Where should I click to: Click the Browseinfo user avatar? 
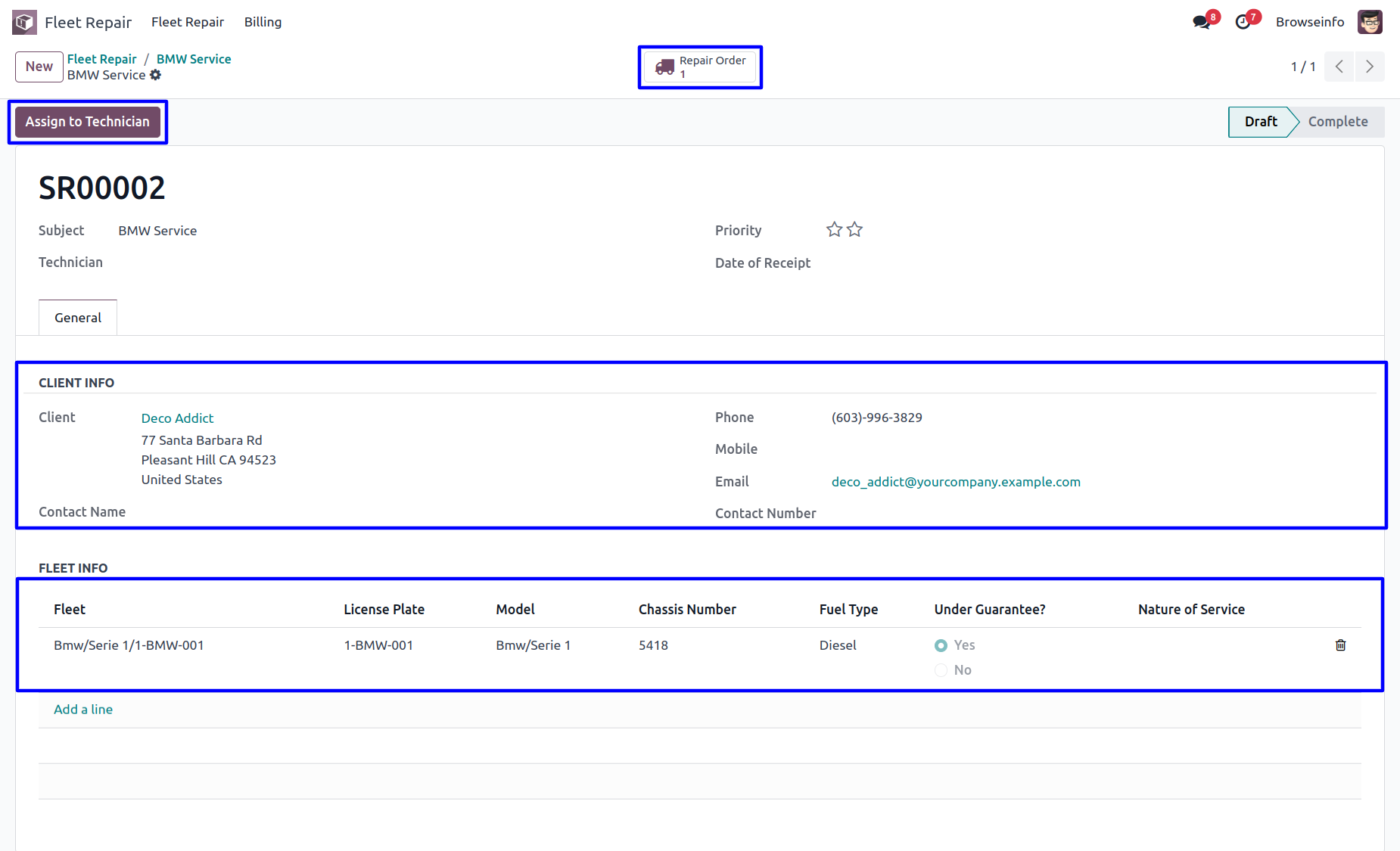pyautogui.click(x=1370, y=22)
